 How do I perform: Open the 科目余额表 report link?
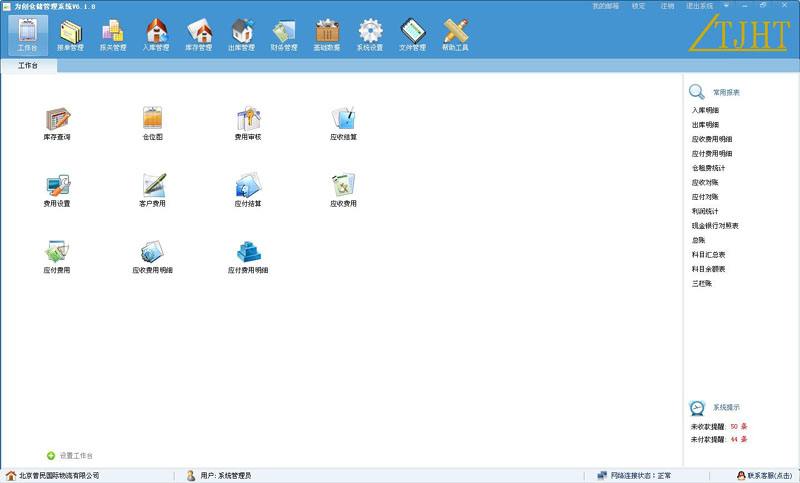(708, 269)
